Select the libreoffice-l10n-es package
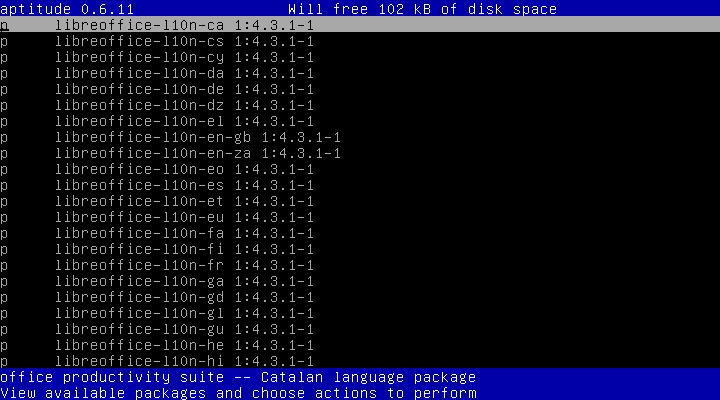The width and height of the screenshot is (720, 400). 360,185
